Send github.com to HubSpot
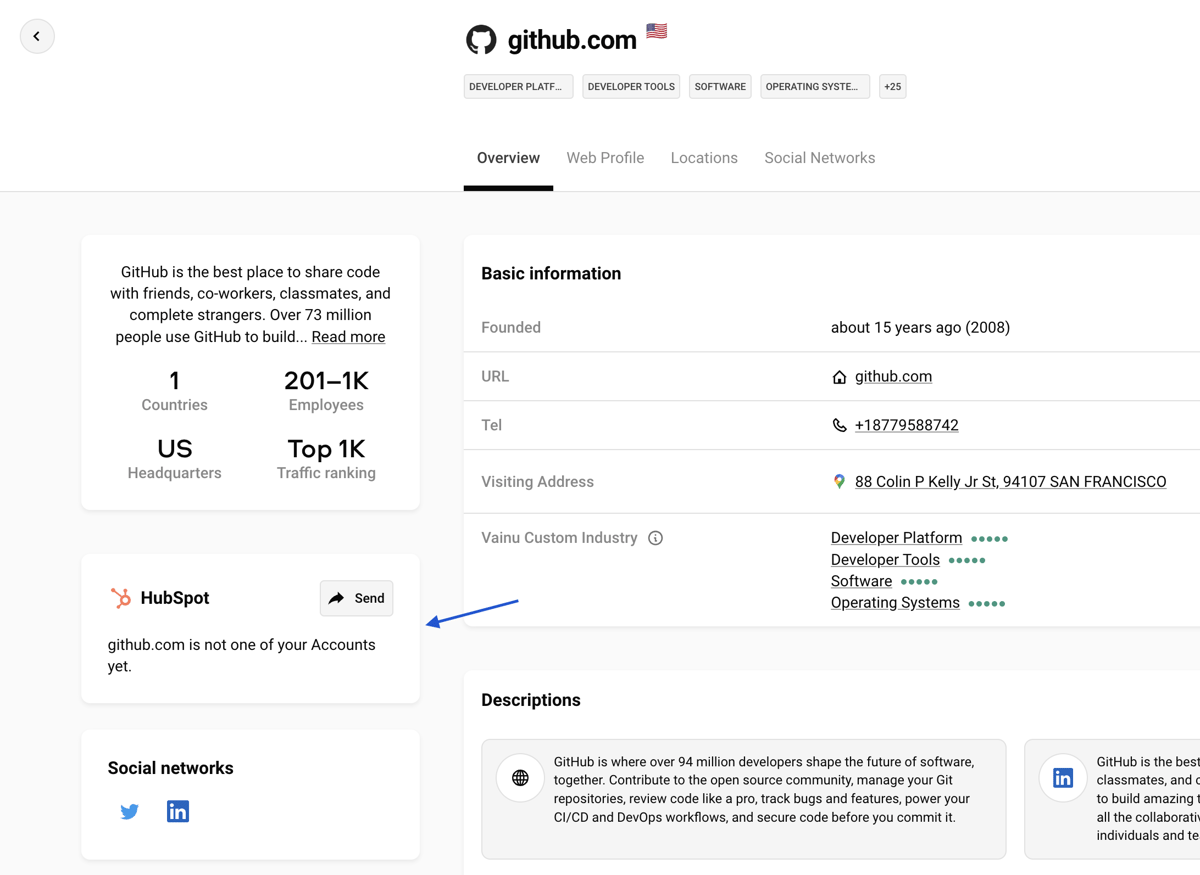 (x=357, y=598)
